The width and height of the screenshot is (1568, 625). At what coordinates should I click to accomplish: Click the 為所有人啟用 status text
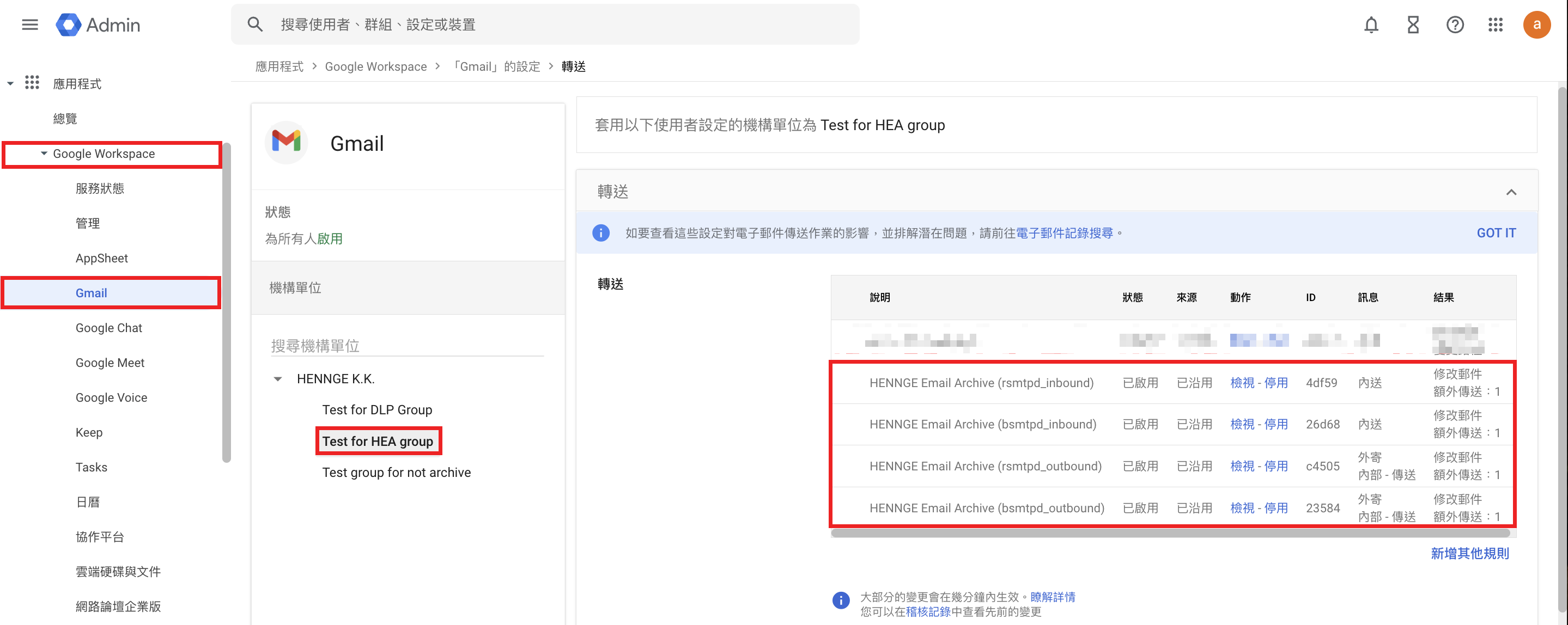point(304,239)
